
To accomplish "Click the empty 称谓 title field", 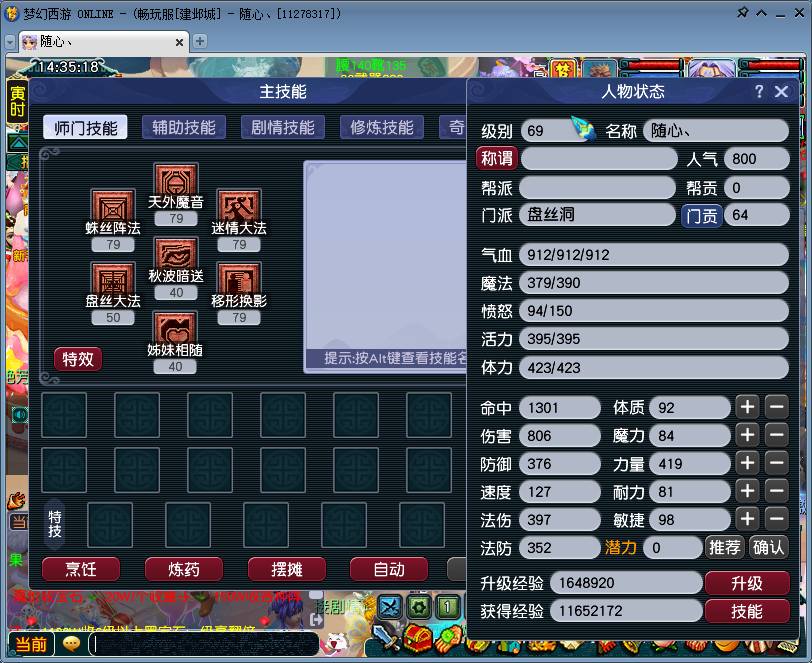I will (599, 158).
